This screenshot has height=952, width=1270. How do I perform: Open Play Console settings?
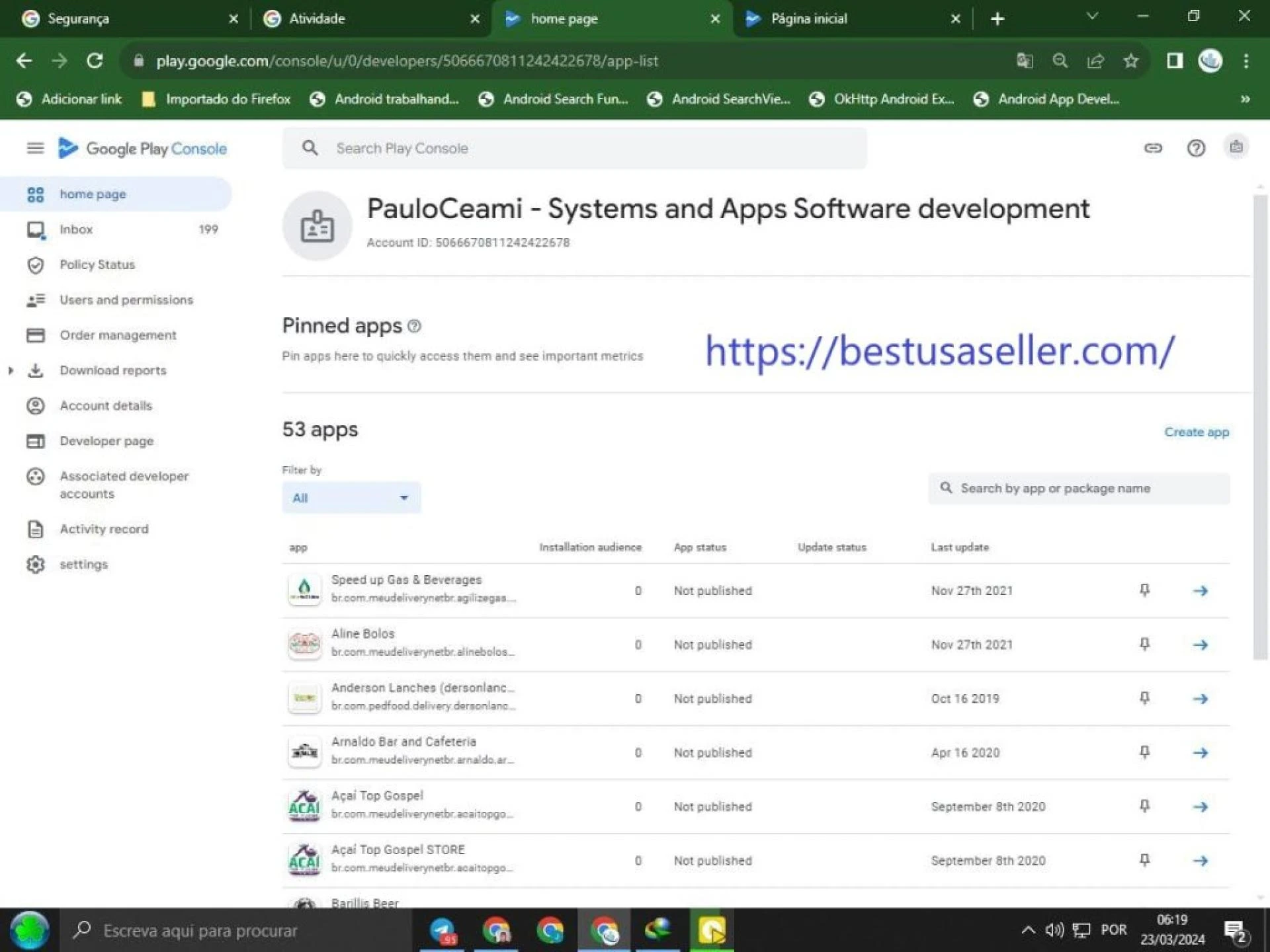pyautogui.click(x=83, y=564)
